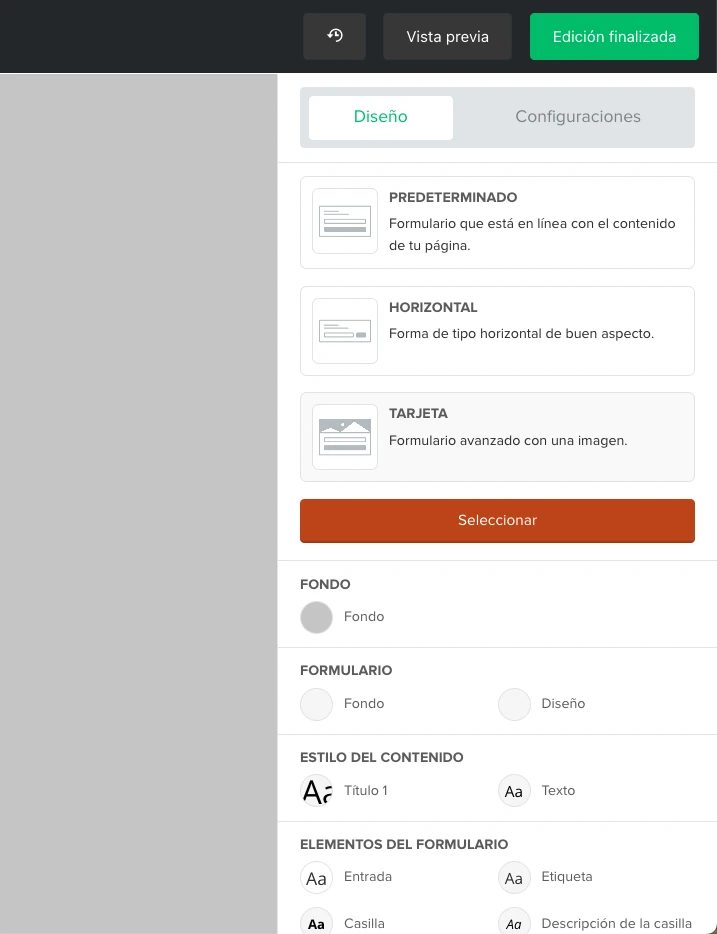Image resolution: width=717 pixels, height=934 pixels.
Task: Open Título 1 font style icon
Action: coord(317,791)
